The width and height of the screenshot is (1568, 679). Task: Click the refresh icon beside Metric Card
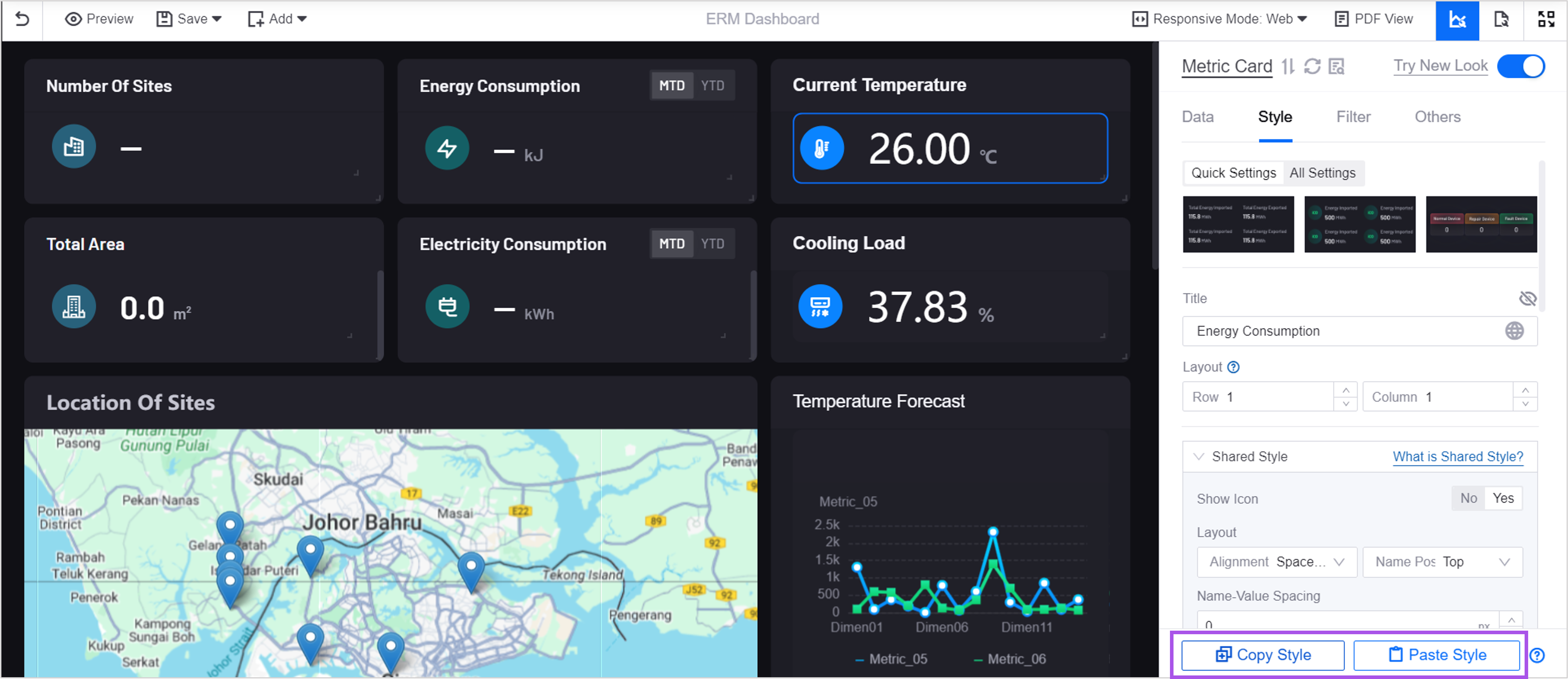pyautogui.click(x=1312, y=66)
